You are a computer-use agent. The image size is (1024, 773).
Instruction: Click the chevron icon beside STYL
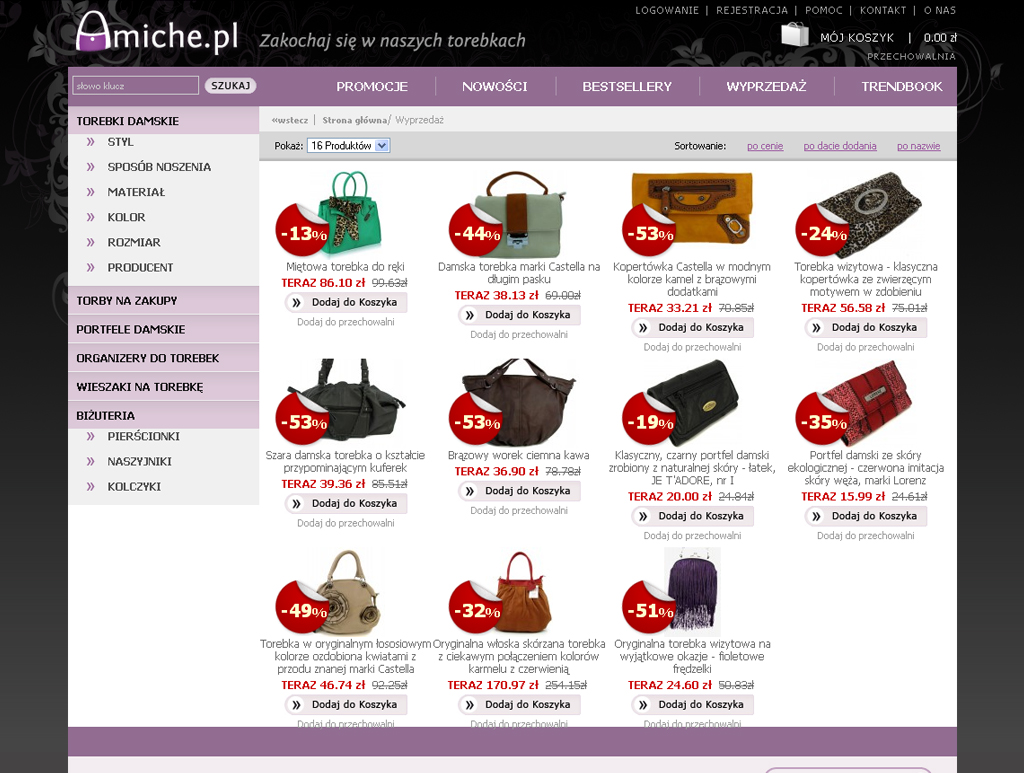point(91,142)
